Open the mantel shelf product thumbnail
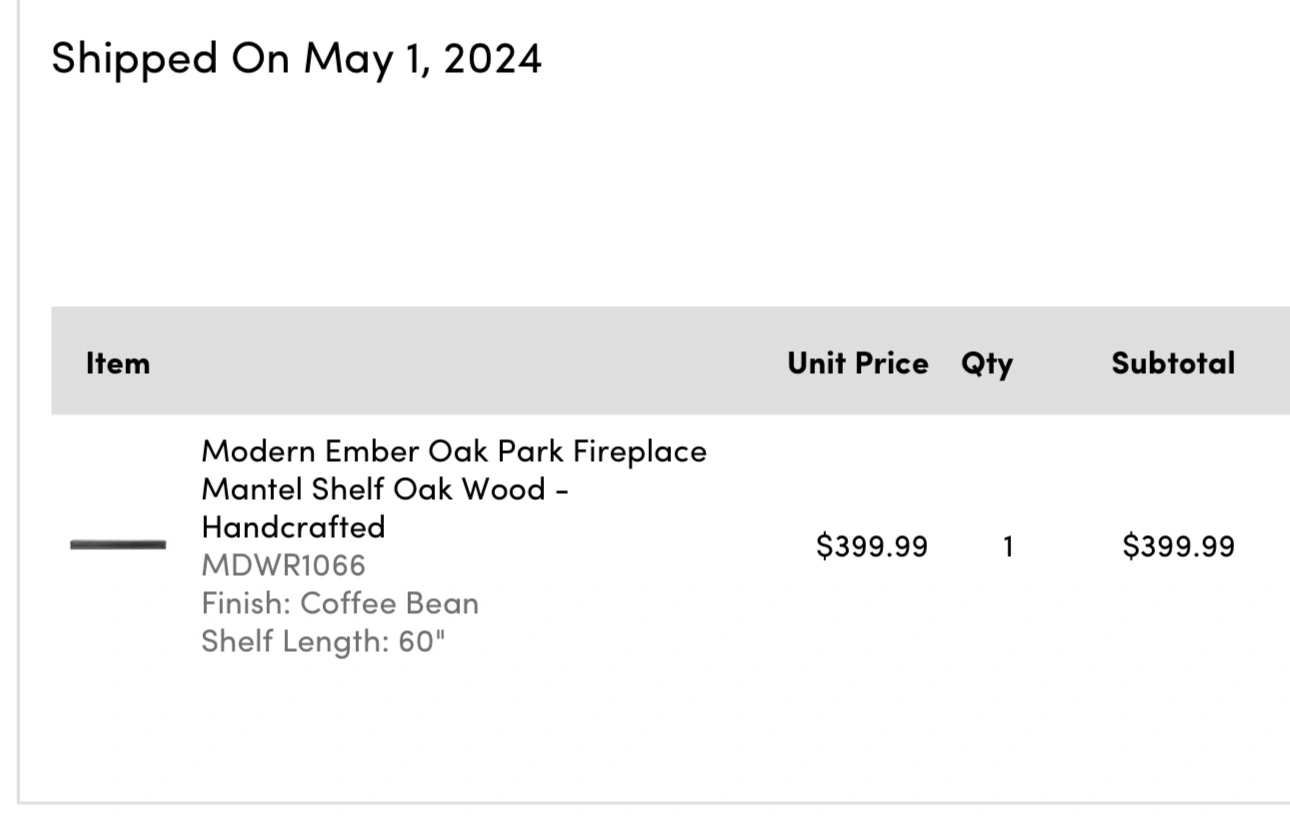The image size is (1290, 823). [x=118, y=545]
